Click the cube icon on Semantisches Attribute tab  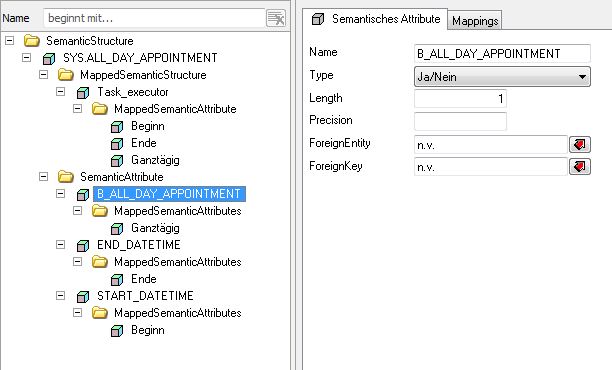pos(318,19)
